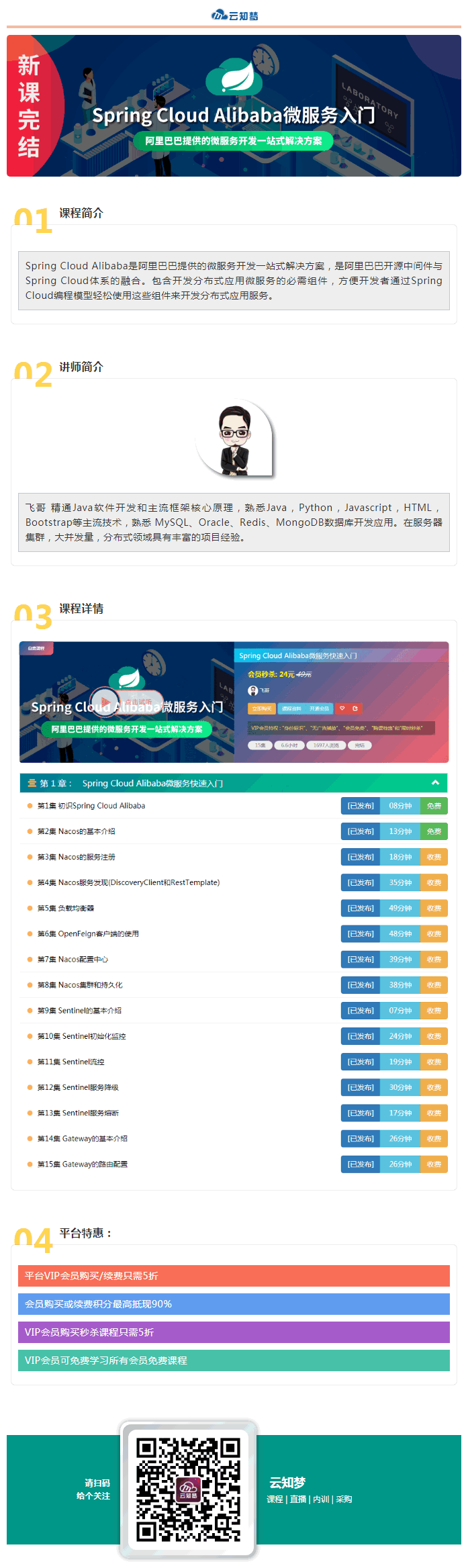Click the 08分钟 duration on 第1集

click(x=401, y=806)
